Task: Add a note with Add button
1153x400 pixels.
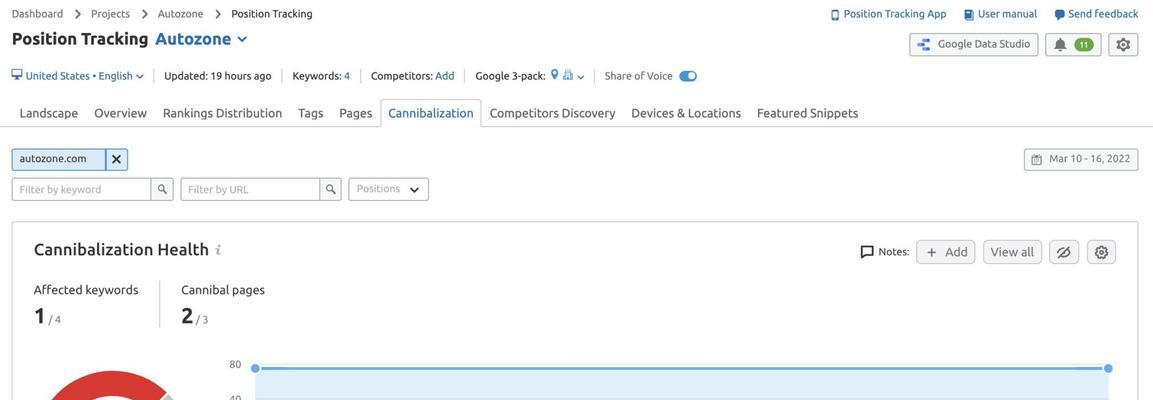Action: (946, 252)
